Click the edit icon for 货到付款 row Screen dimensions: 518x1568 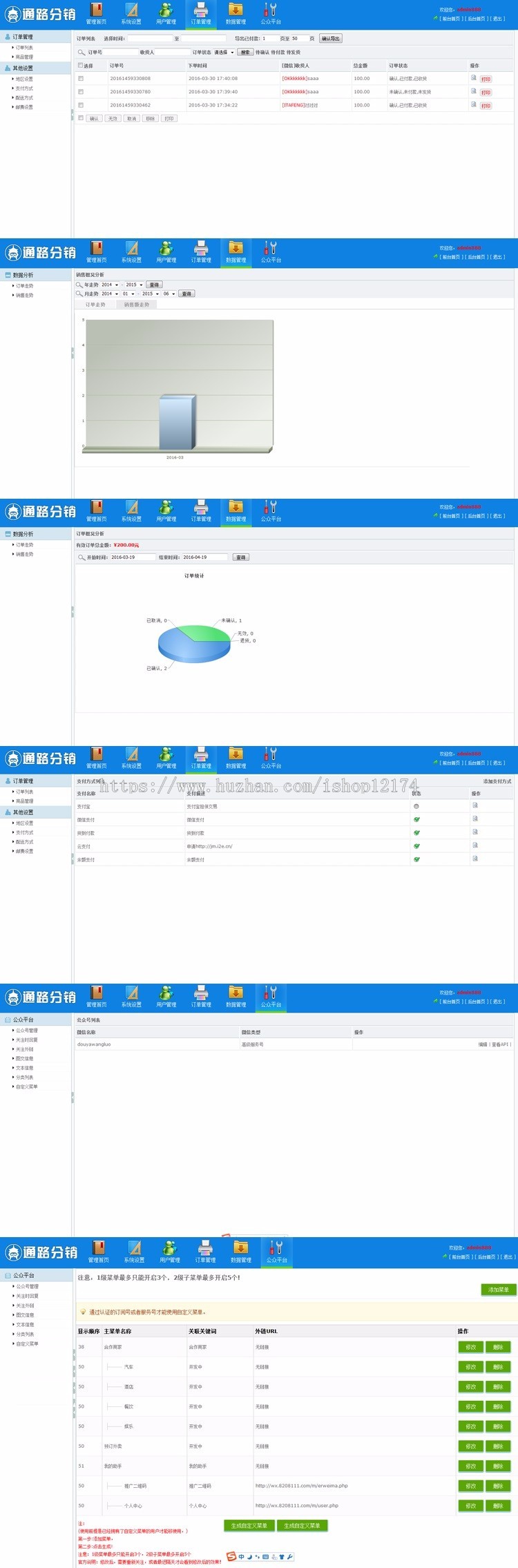pos(475,832)
